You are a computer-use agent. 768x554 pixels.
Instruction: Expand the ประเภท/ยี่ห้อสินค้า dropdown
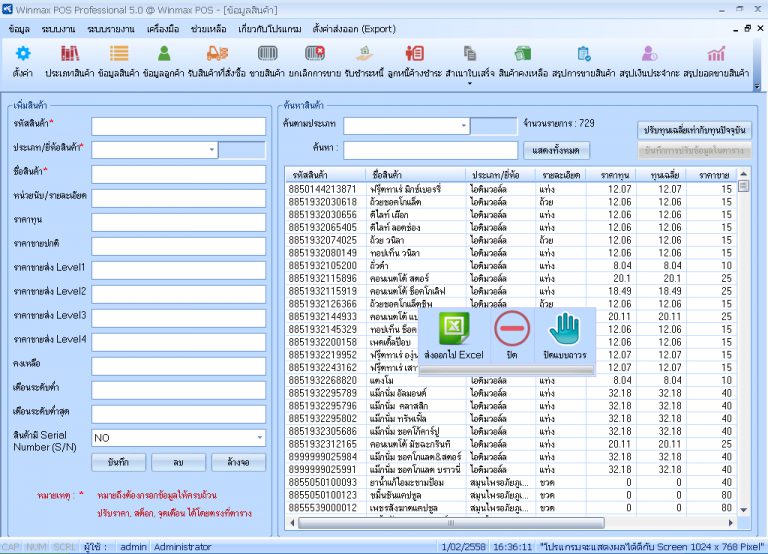click(212, 150)
